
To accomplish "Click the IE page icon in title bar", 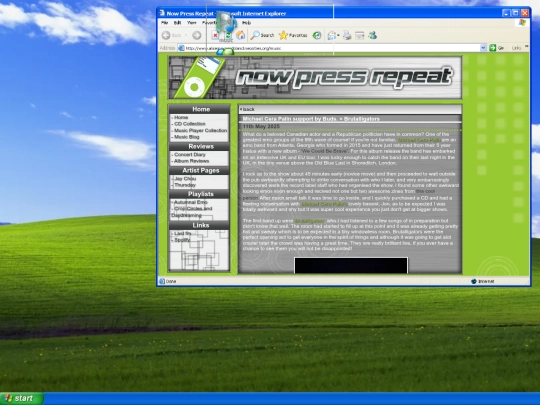I will (162, 13).
